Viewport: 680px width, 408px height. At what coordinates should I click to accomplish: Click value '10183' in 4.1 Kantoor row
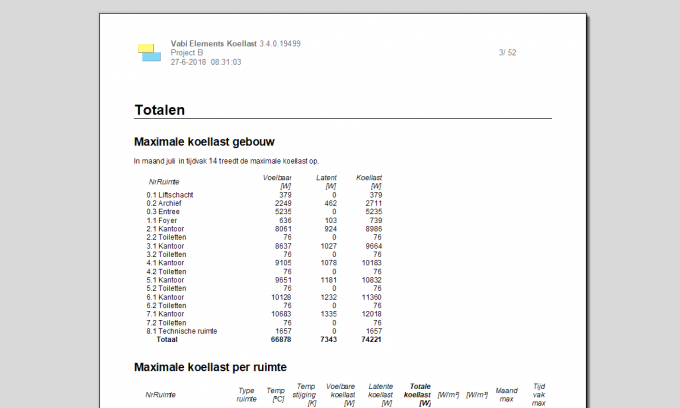tap(372, 263)
